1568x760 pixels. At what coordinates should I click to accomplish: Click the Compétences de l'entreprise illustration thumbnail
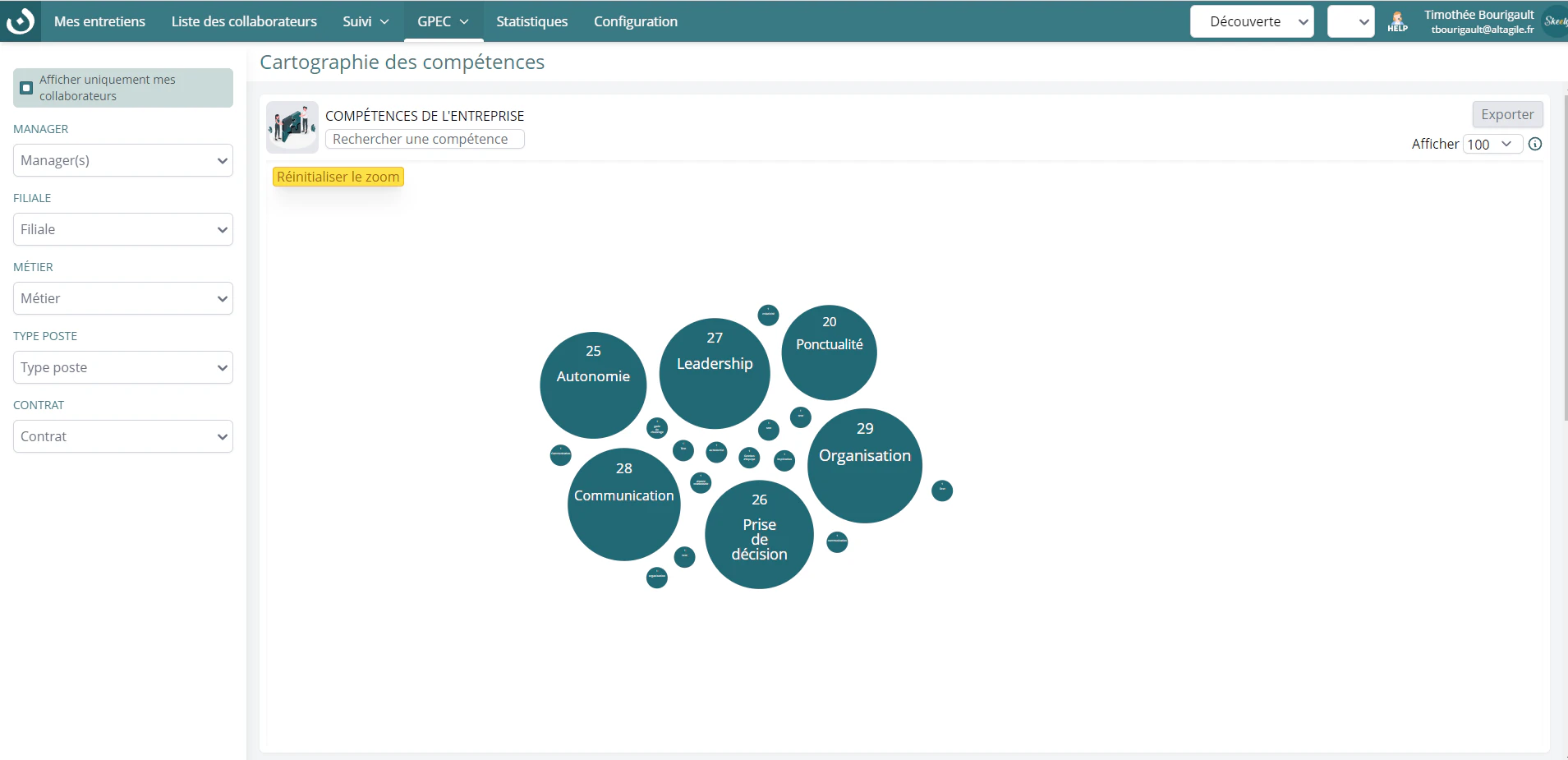click(292, 127)
